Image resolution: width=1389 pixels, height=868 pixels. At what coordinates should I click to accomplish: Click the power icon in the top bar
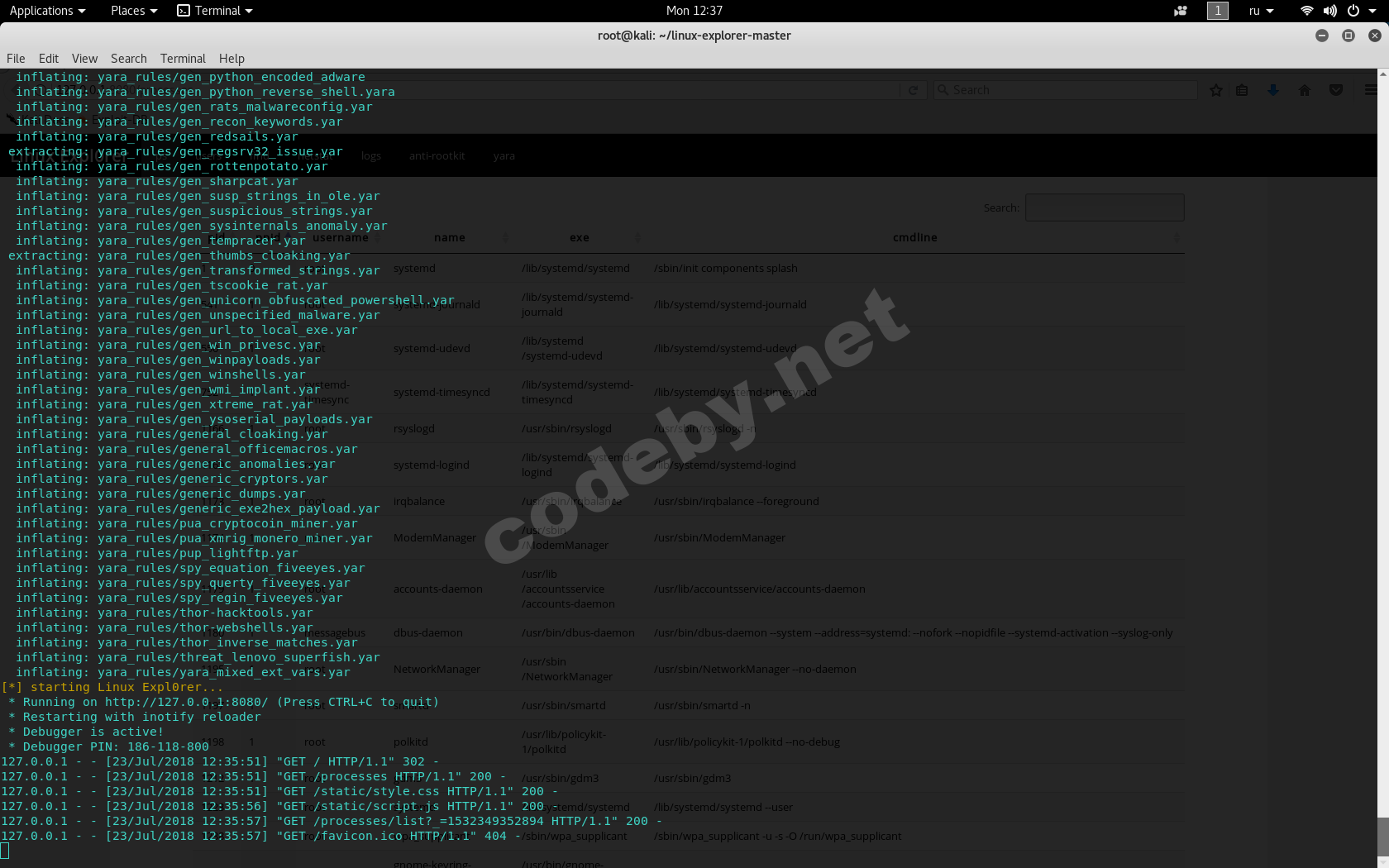(1353, 11)
